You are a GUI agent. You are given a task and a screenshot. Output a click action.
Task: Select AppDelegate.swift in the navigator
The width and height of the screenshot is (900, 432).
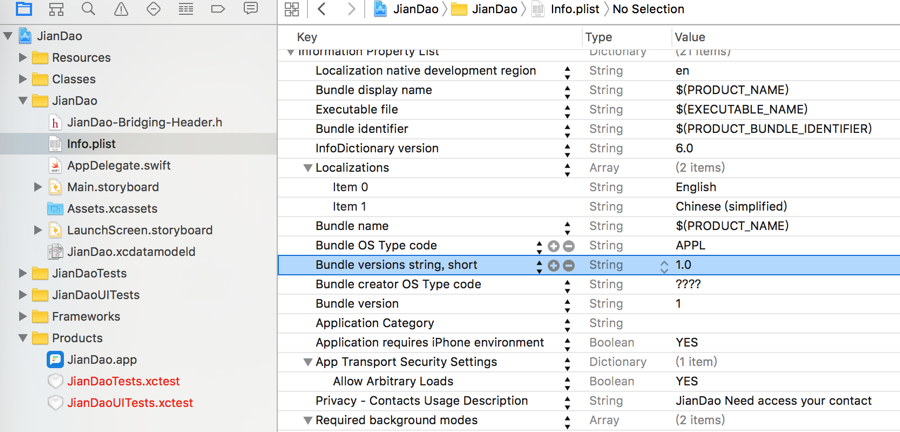tap(118, 165)
